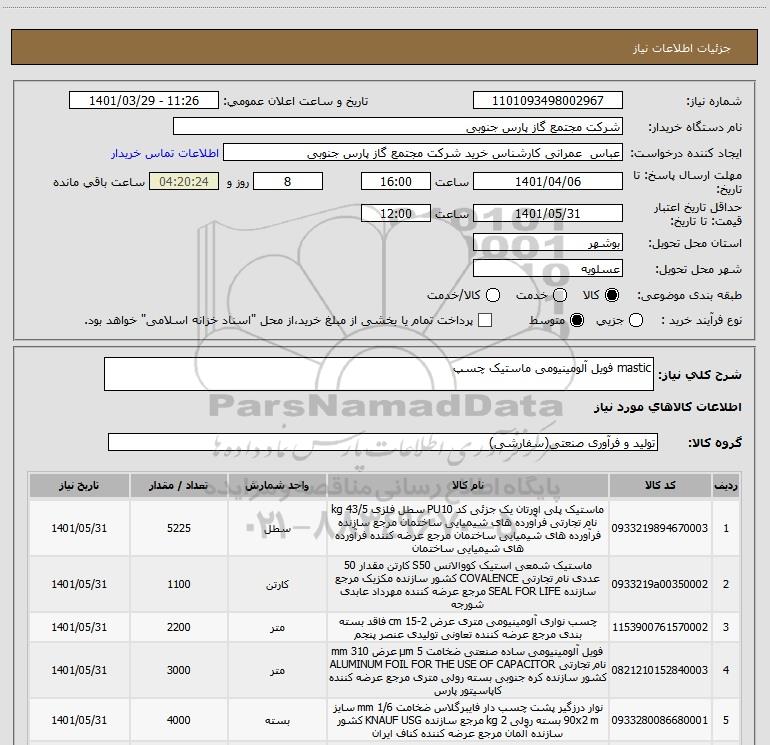Select متوسط purchase type radio
This screenshot has width=770, height=745.
[577, 320]
